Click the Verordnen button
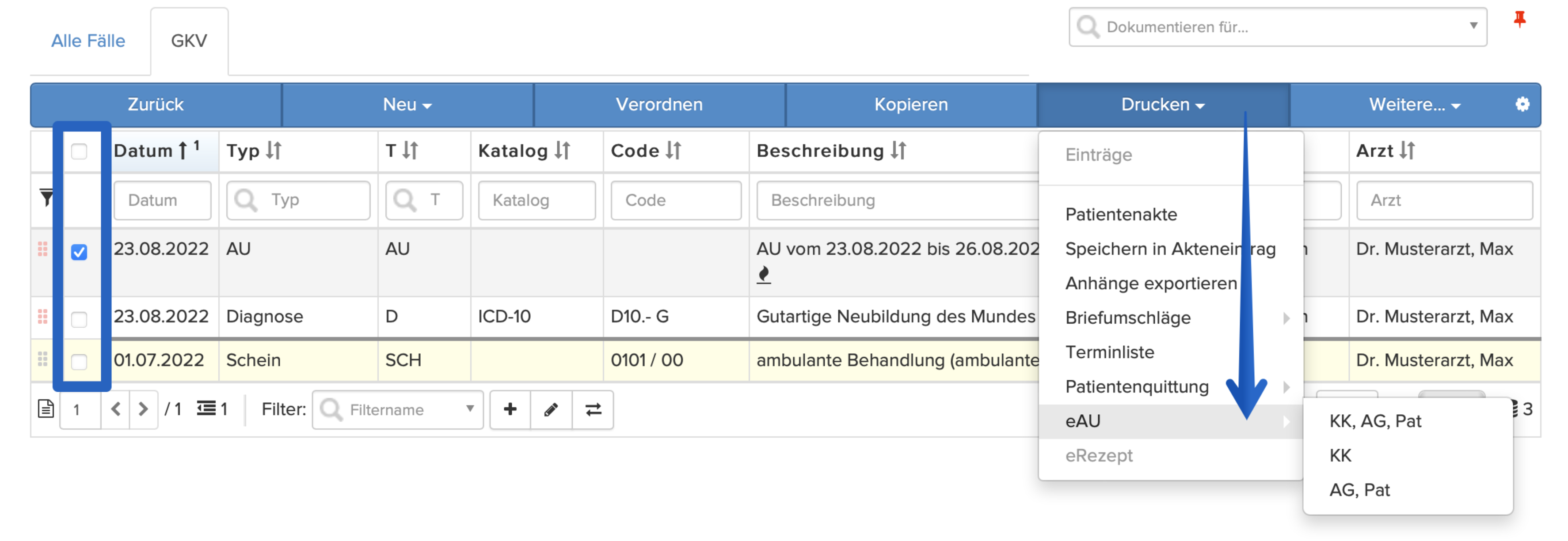 pos(659,105)
